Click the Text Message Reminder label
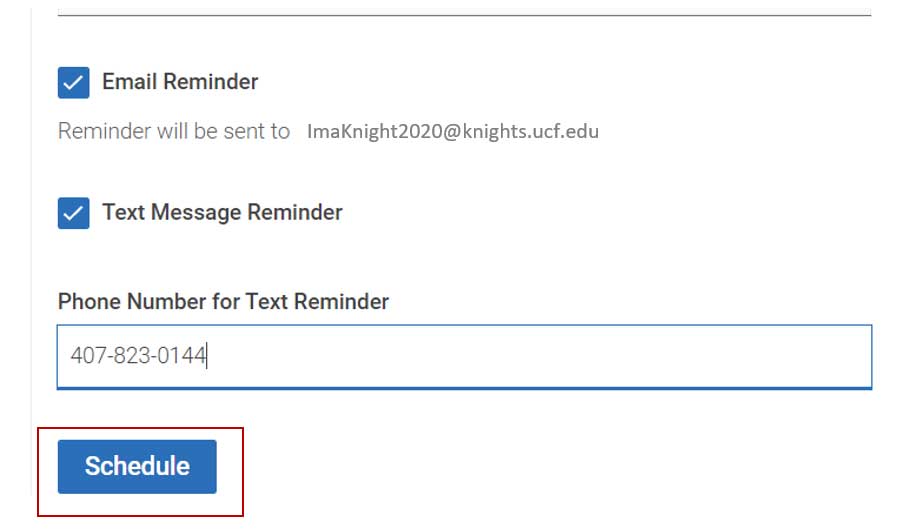 click(222, 213)
